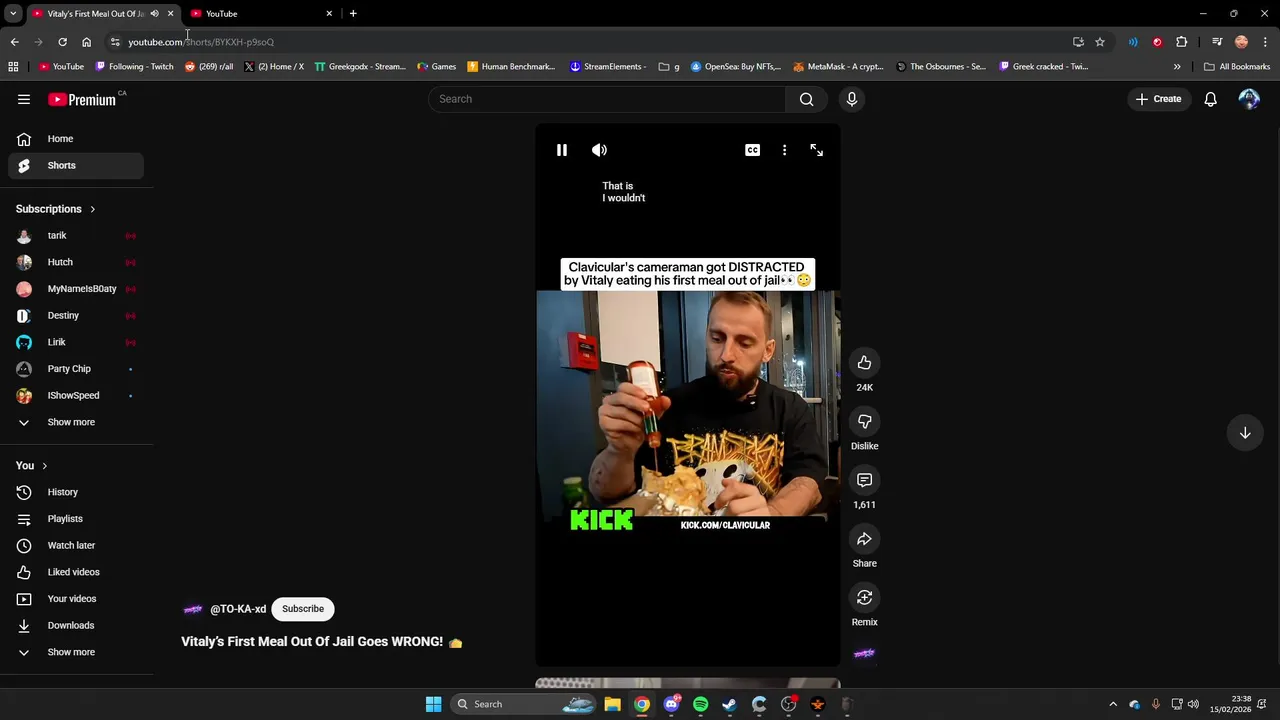
Task: Open the extensions puzzle icon
Action: [1182, 42]
